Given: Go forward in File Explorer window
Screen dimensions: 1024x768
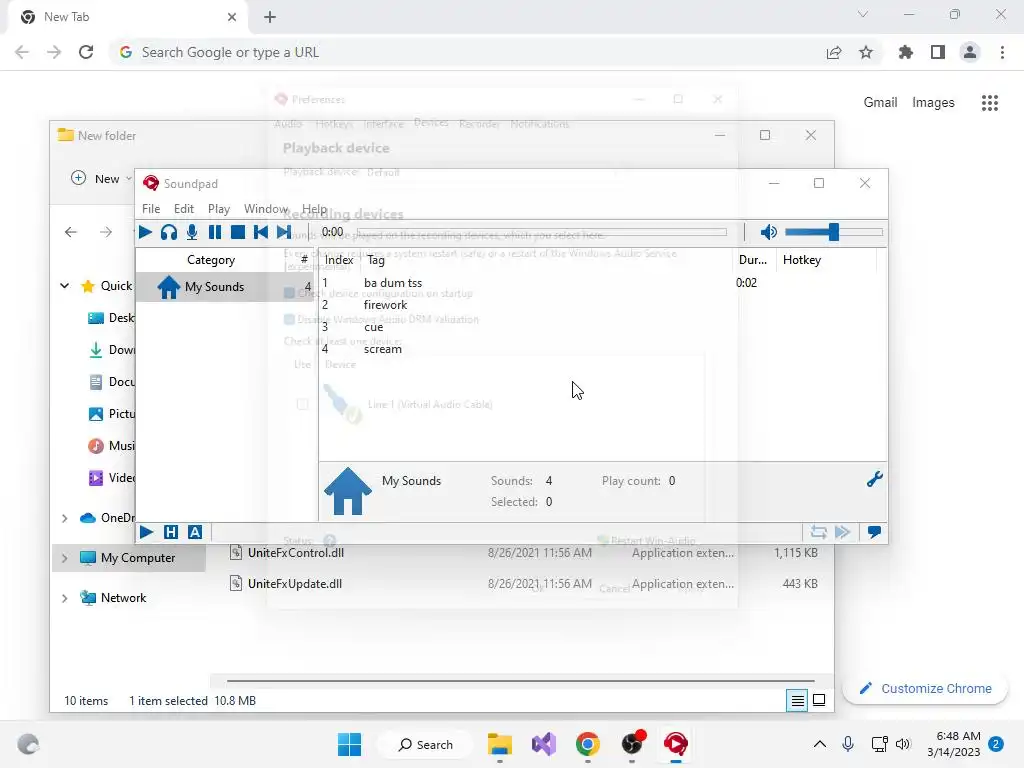Looking at the screenshot, I should 106,232.
